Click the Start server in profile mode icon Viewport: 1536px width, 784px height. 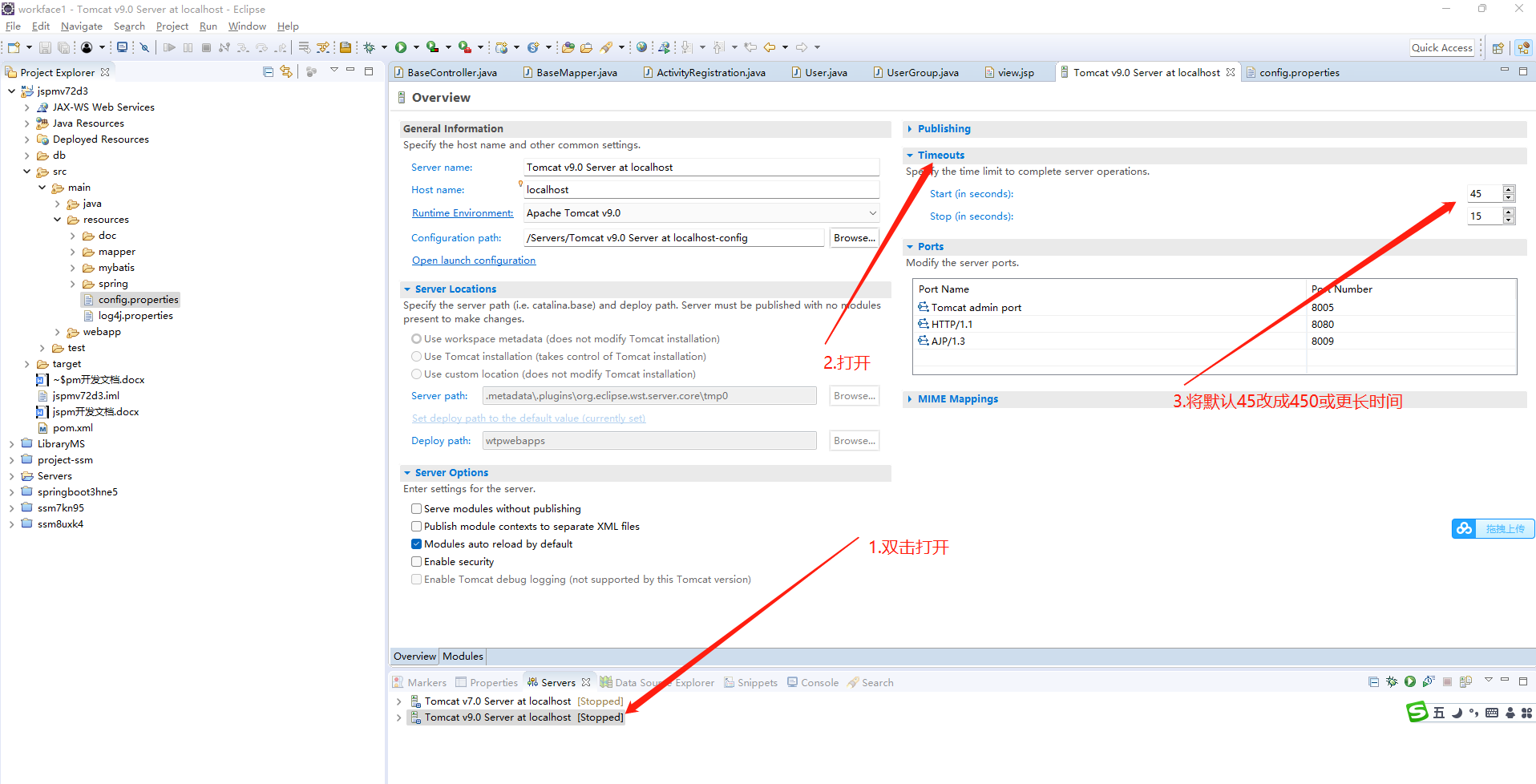coord(1429,681)
